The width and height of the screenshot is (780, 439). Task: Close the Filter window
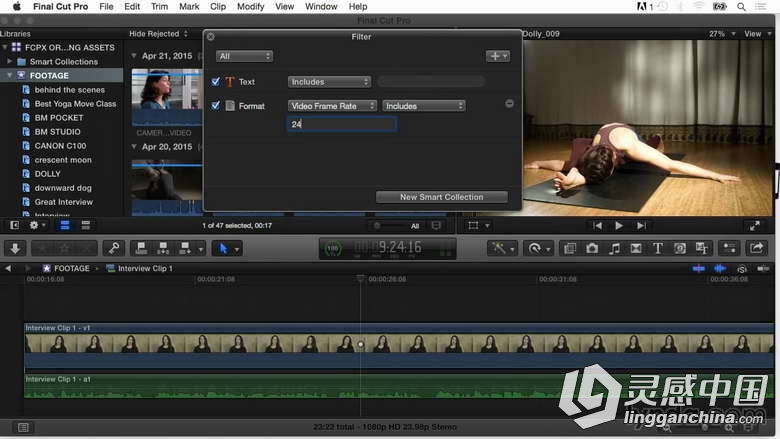(211, 37)
